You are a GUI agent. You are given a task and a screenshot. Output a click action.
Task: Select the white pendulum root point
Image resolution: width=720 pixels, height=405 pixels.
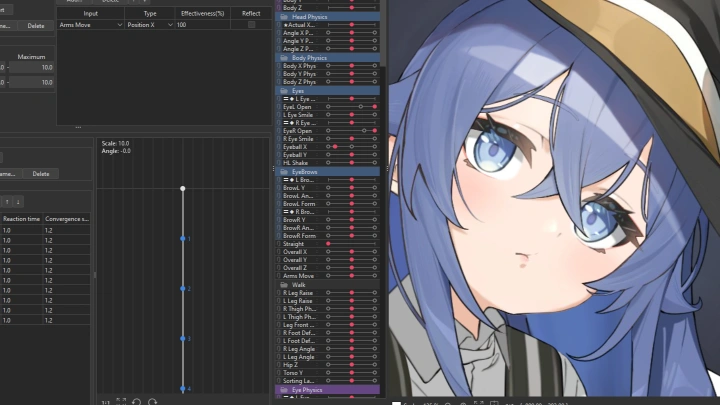(x=183, y=189)
